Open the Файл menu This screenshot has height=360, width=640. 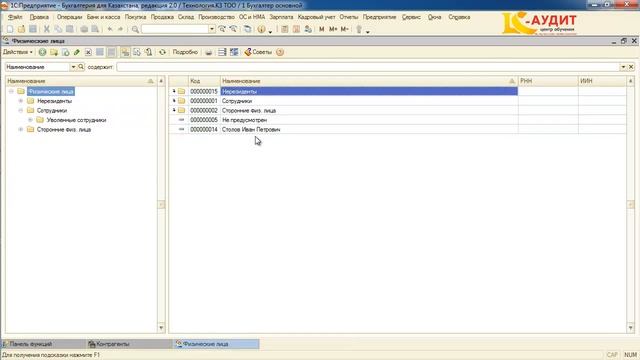(15, 17)
